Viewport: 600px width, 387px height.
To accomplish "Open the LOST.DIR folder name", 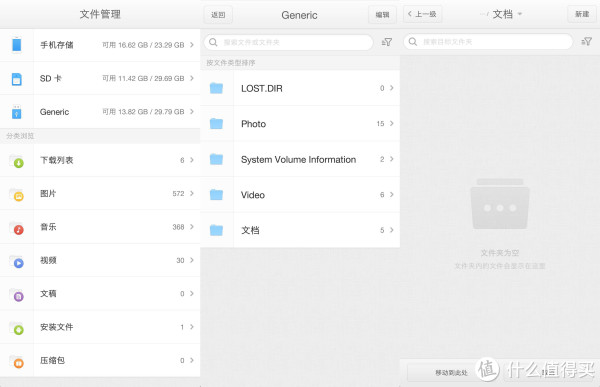I will tap(262, 88).
